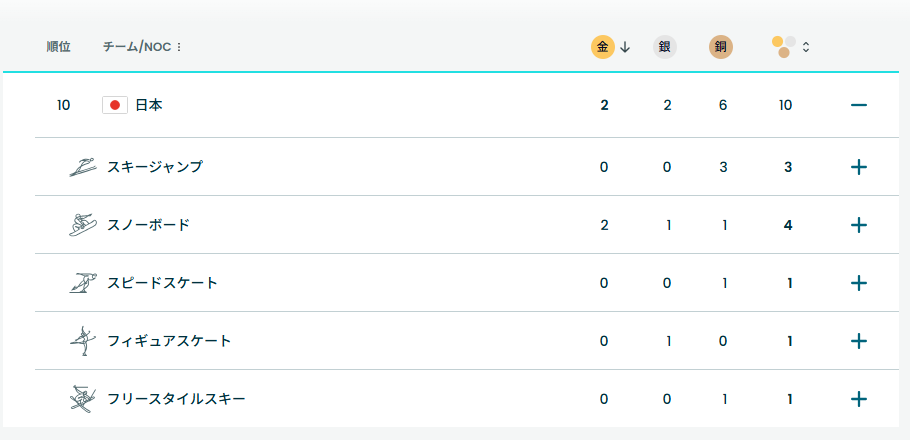Click the スノーボード sport name
910x440 pixels.
[148, 225]
